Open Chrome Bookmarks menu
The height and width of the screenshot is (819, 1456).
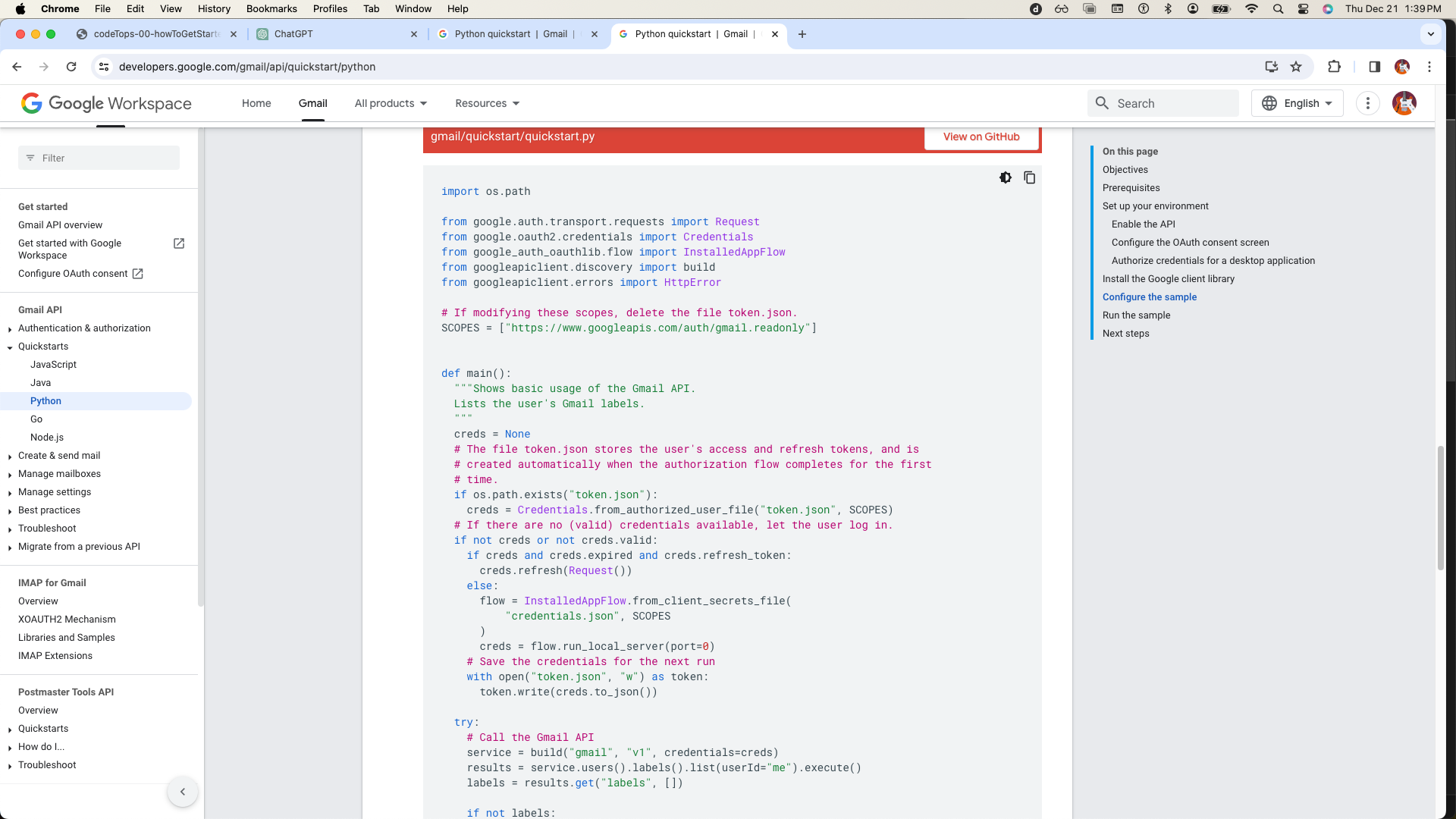point(271,9)
